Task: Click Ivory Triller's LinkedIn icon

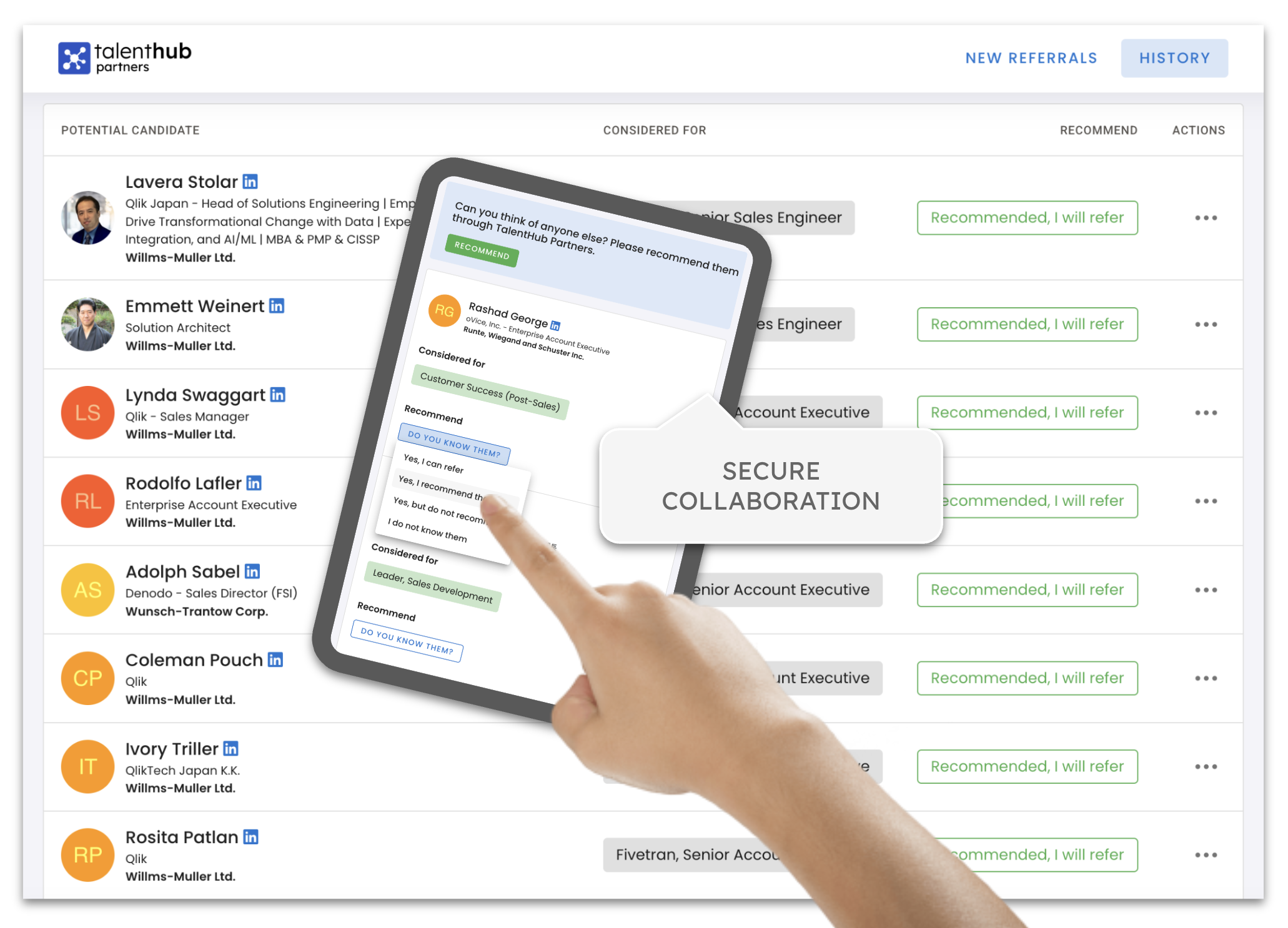Action: (x=230, y=749)
